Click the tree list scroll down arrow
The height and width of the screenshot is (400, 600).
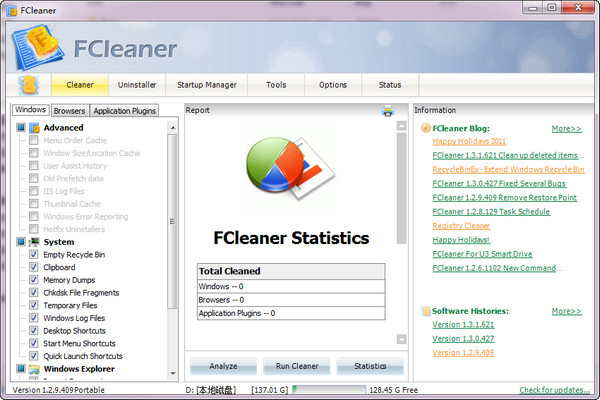pyautogui.click(x=173, y=373)
